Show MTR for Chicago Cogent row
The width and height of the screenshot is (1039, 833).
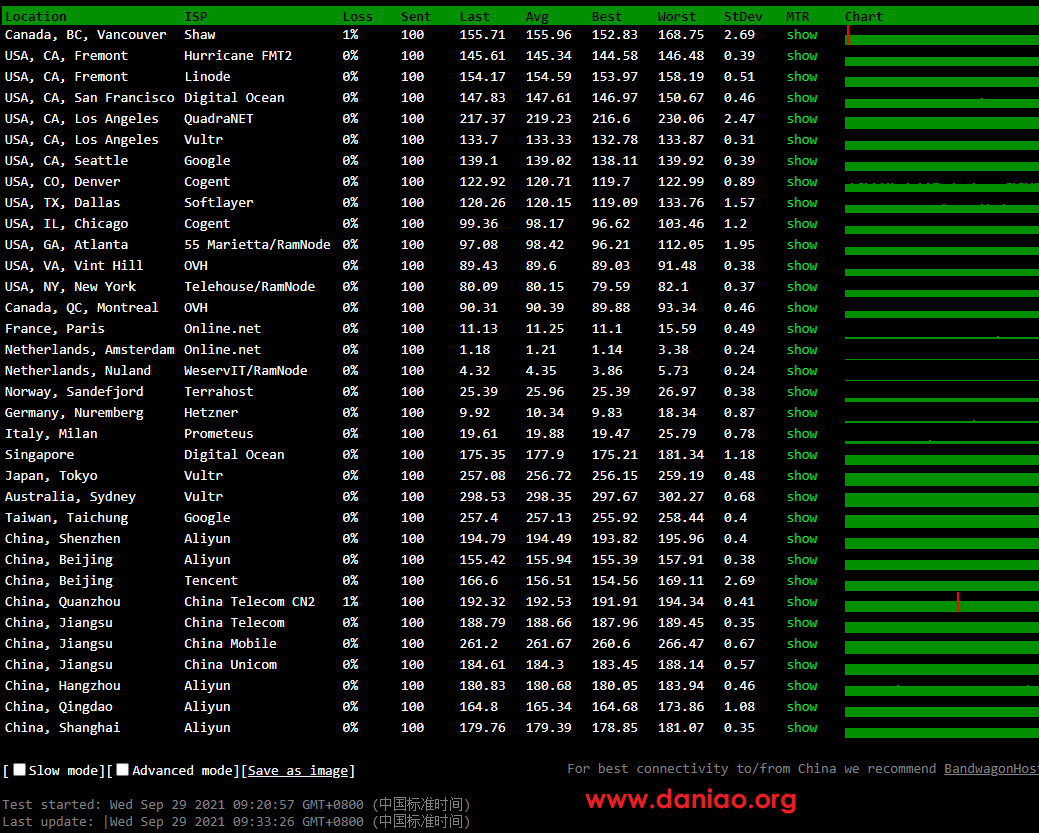pyautogui.click(x=802, y=224)
